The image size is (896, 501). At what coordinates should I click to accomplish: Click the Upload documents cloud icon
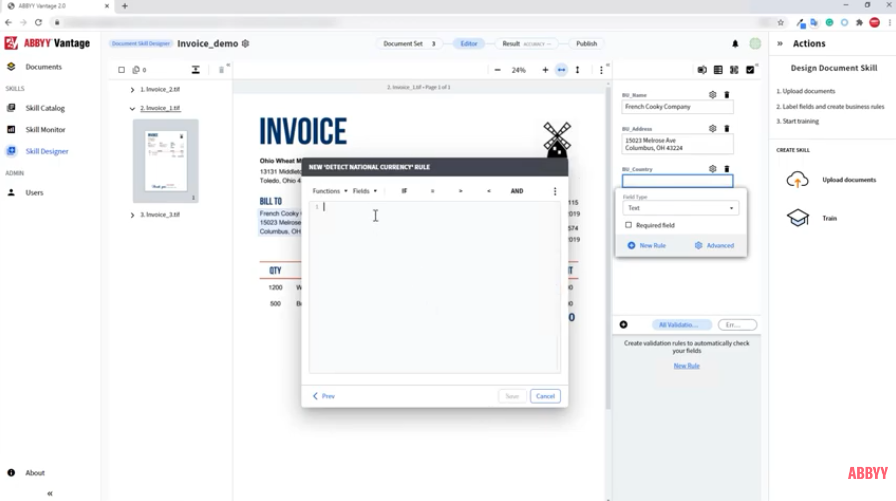798,180
